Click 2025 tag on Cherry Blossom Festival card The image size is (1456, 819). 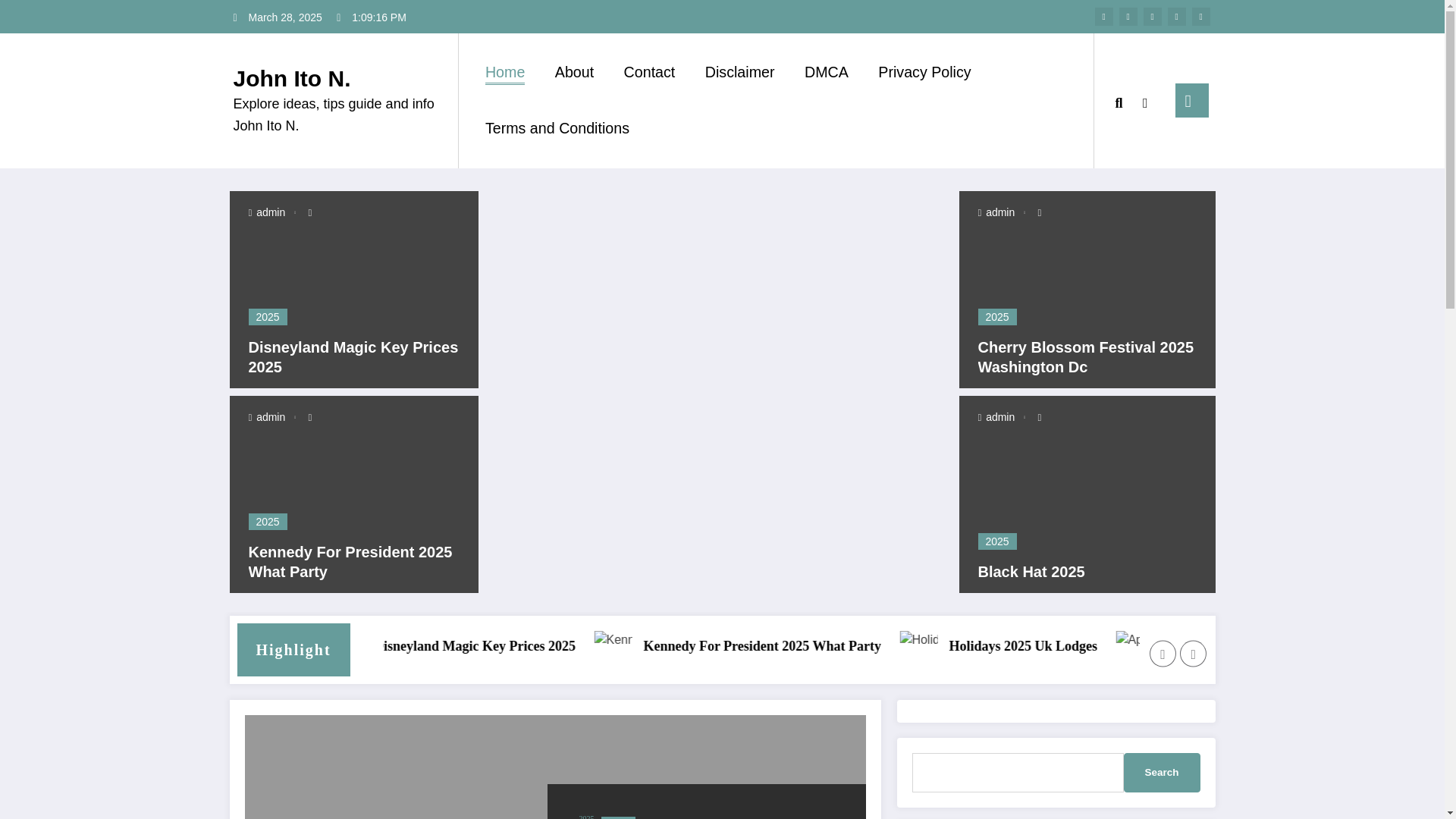(997, 317)
